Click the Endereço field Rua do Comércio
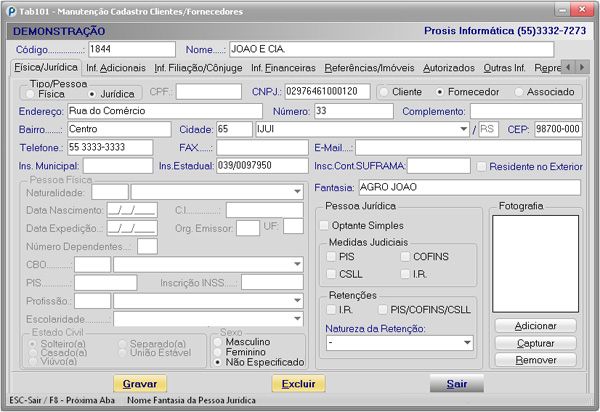600x412 pixels. (165, 111)
